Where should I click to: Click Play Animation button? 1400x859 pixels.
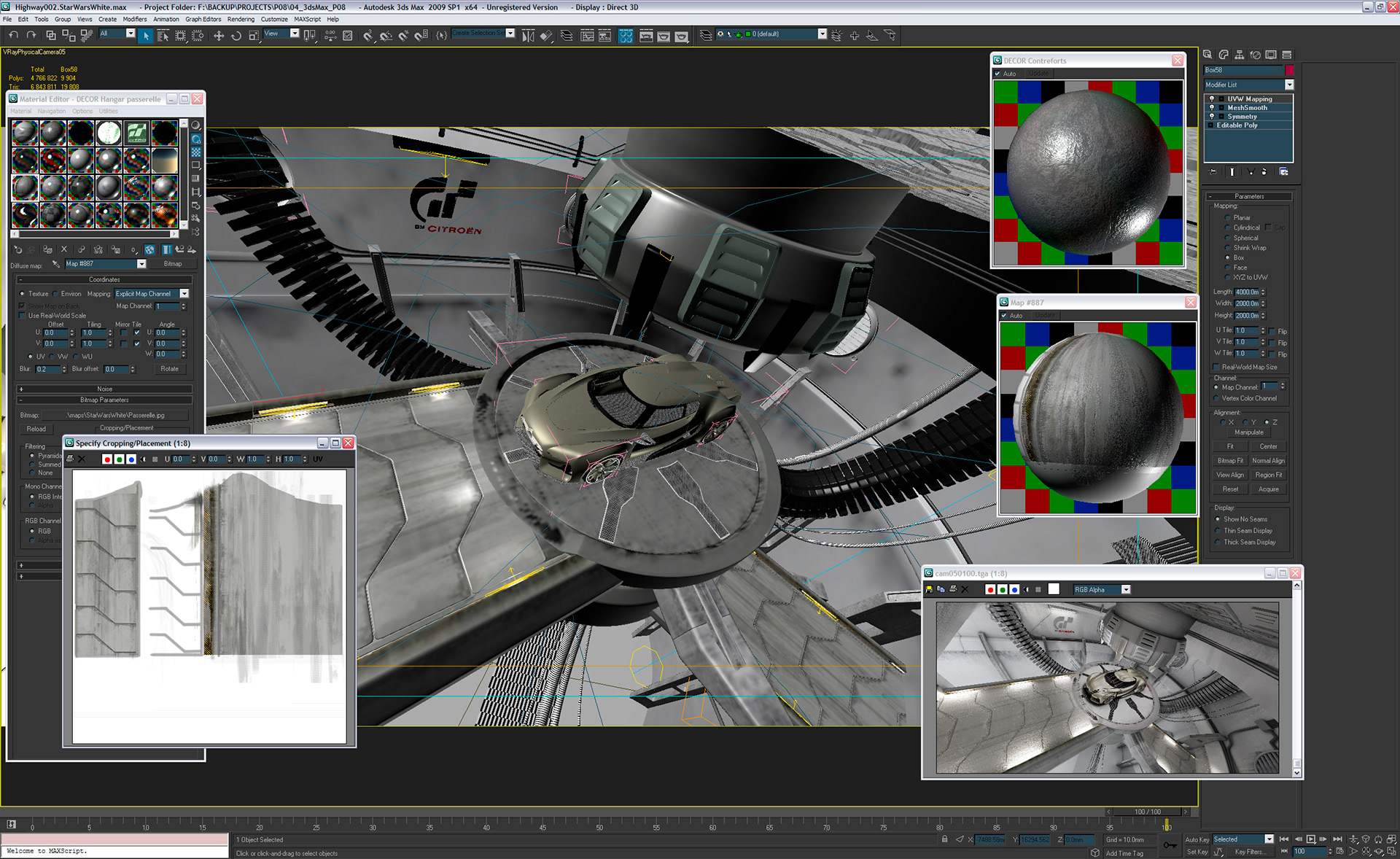coord(1310,839)
